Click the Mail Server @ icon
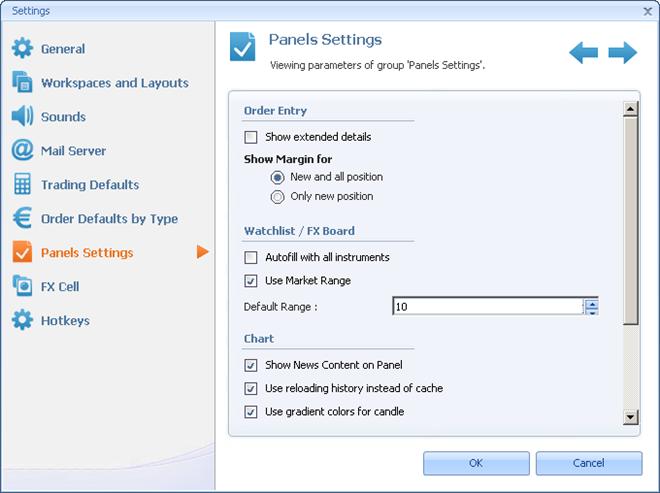The height and width of the screenshot is (493, 660). pos(22,151)
